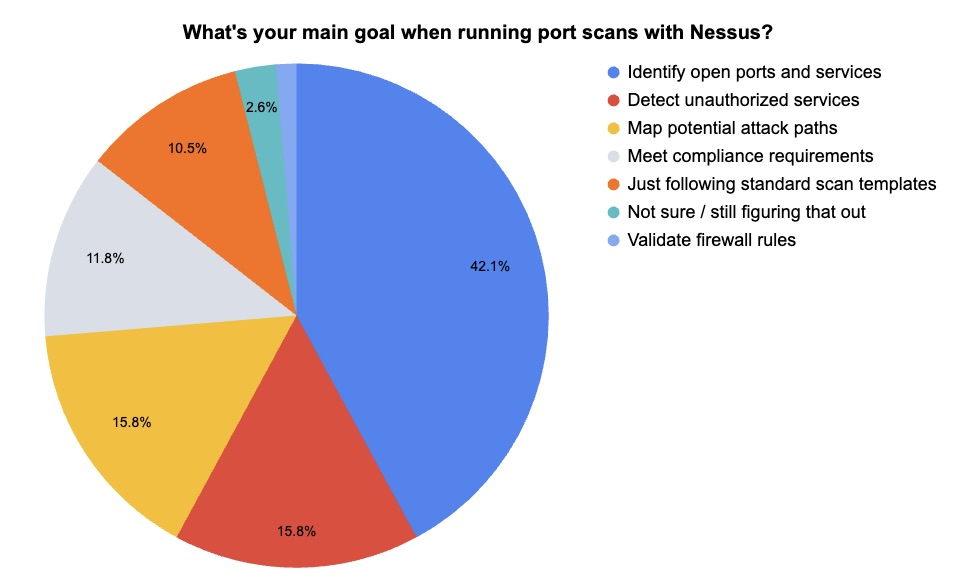Click the yellow legend dot for Map potential attack paths
This screenshot has height=587, width=961.
pos(613,128)
